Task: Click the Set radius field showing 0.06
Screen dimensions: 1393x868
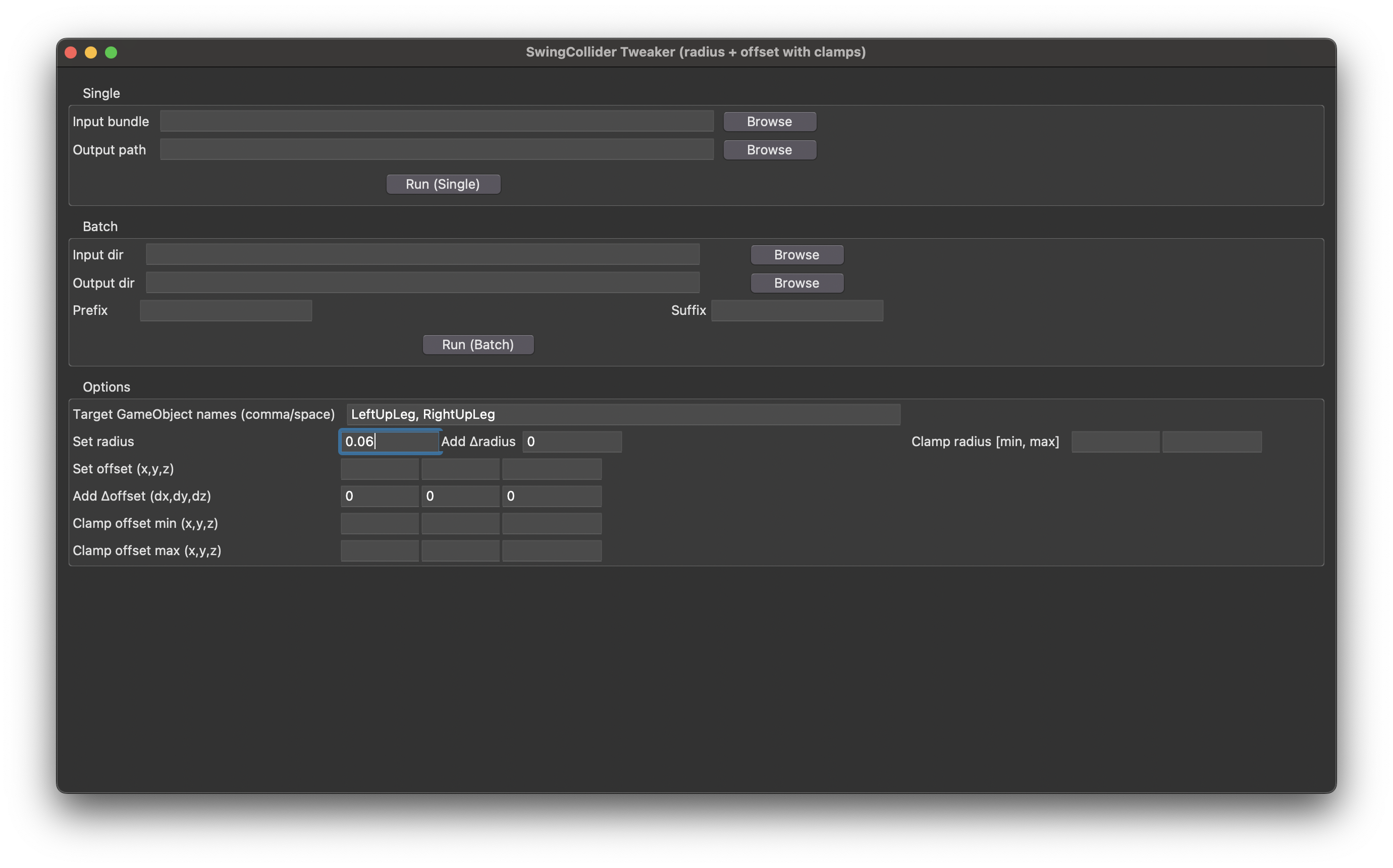Action: 389,442
